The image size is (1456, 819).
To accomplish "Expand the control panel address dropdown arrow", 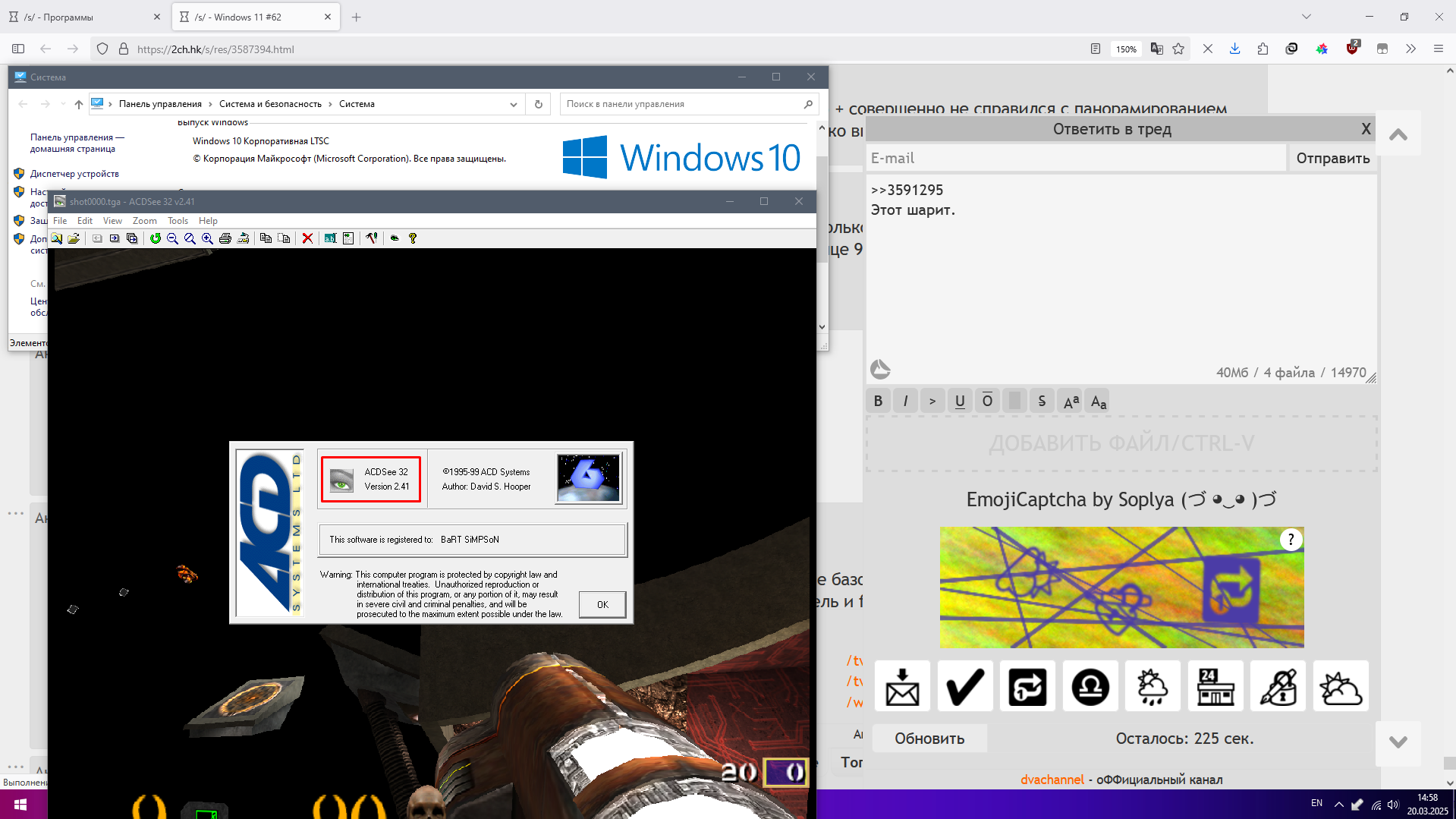I will pyautogui.click(x=514, y=104).
